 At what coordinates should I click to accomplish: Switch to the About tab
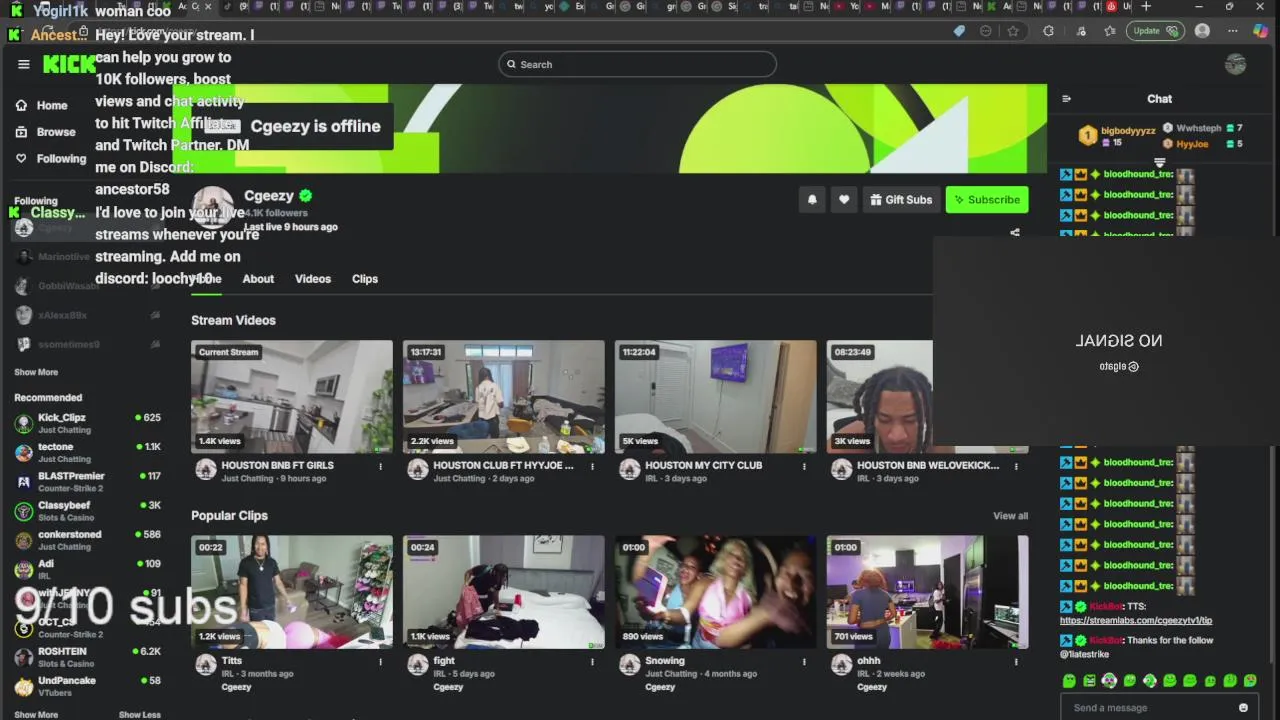(258, 279)
